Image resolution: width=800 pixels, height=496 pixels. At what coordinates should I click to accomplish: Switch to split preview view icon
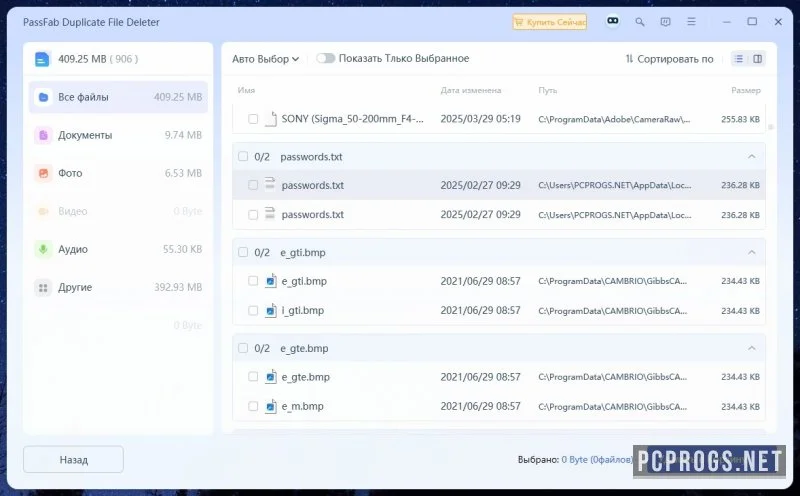pyautogui.click(x=758, y=59)
